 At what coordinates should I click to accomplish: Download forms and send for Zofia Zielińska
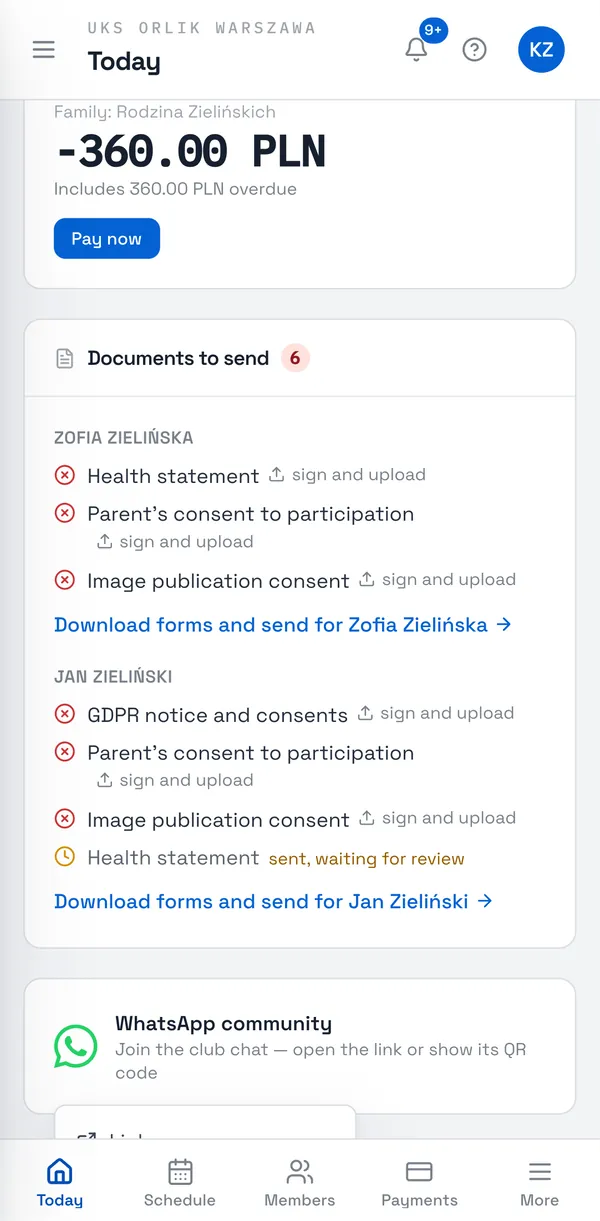pyautogui.click(x=283, y=625)
